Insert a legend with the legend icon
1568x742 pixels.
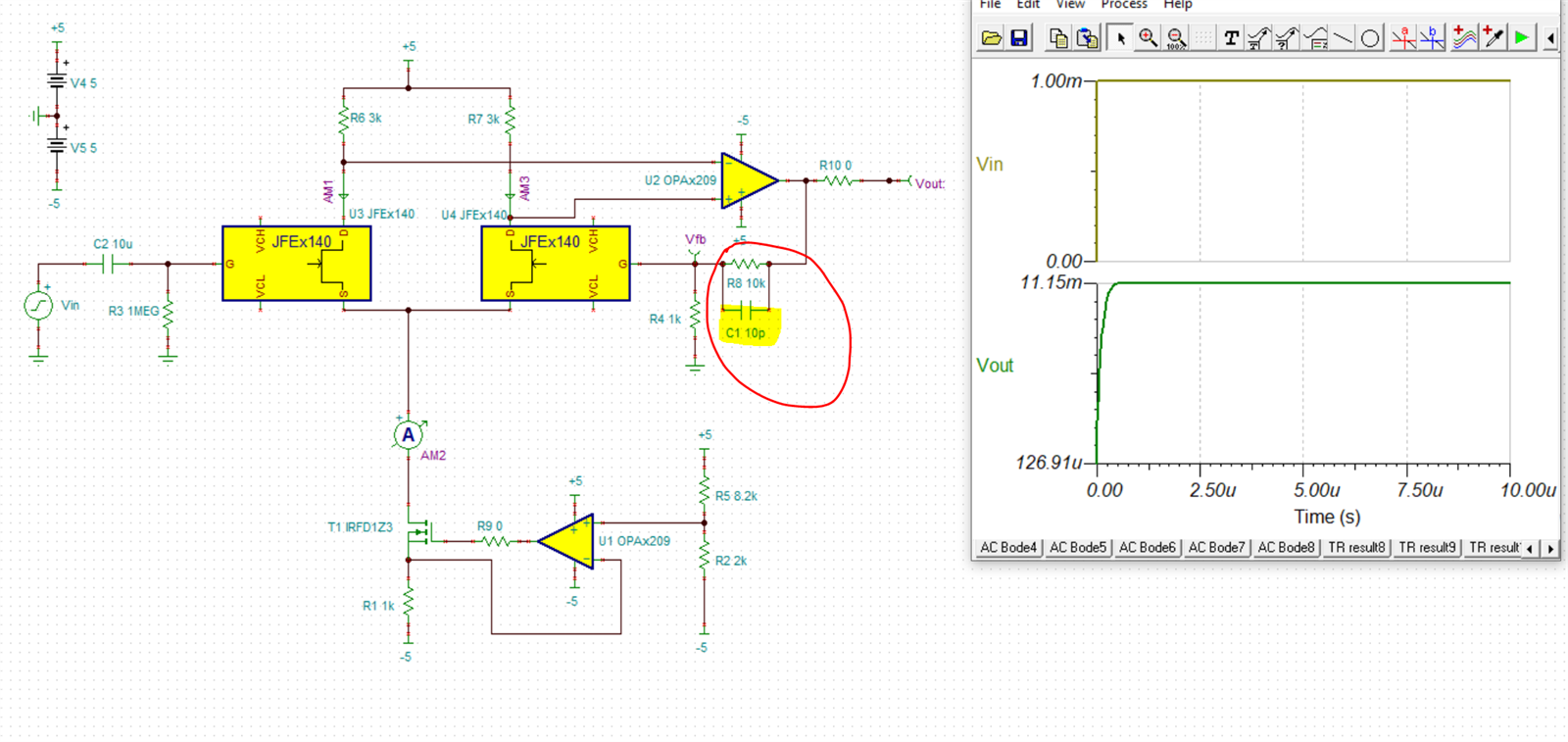click(1316, 38)
